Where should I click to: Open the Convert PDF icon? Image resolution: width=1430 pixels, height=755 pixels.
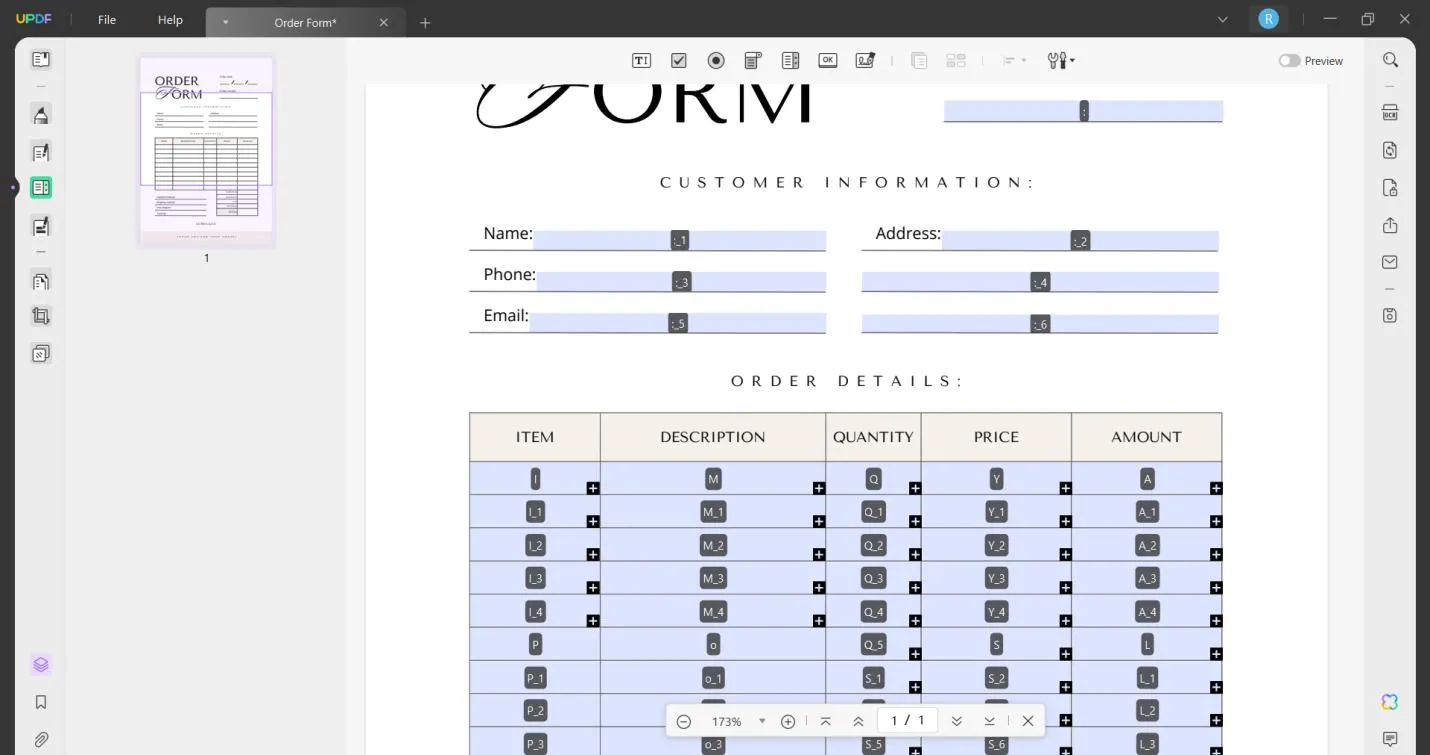pyautogui.click(x=1390, y=150)
